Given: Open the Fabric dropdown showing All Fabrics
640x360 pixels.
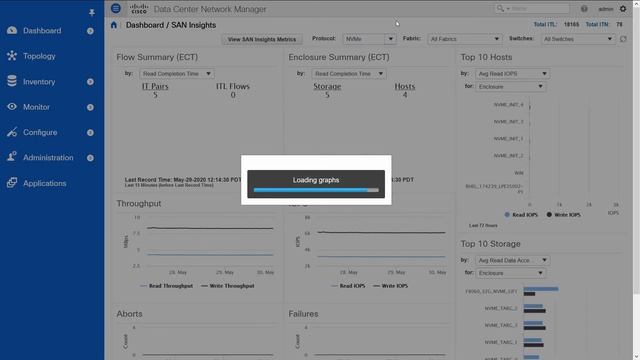Looking at the screenshot, I should (465, 39).
